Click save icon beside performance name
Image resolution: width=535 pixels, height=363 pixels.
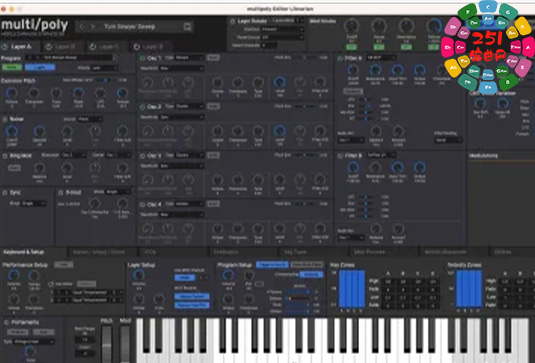[187, 26]
